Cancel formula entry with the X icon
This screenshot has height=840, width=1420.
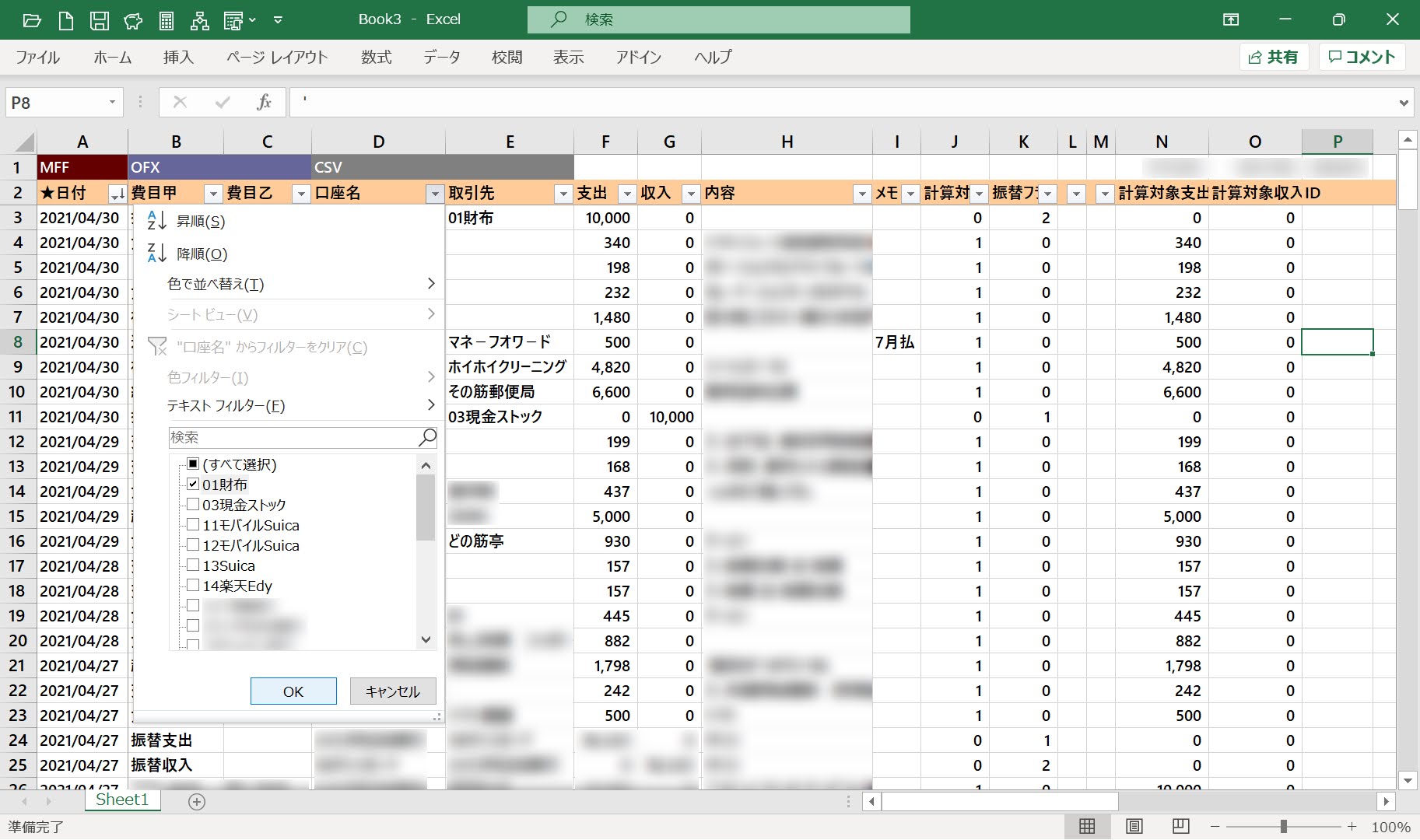[x=180, y=102]
